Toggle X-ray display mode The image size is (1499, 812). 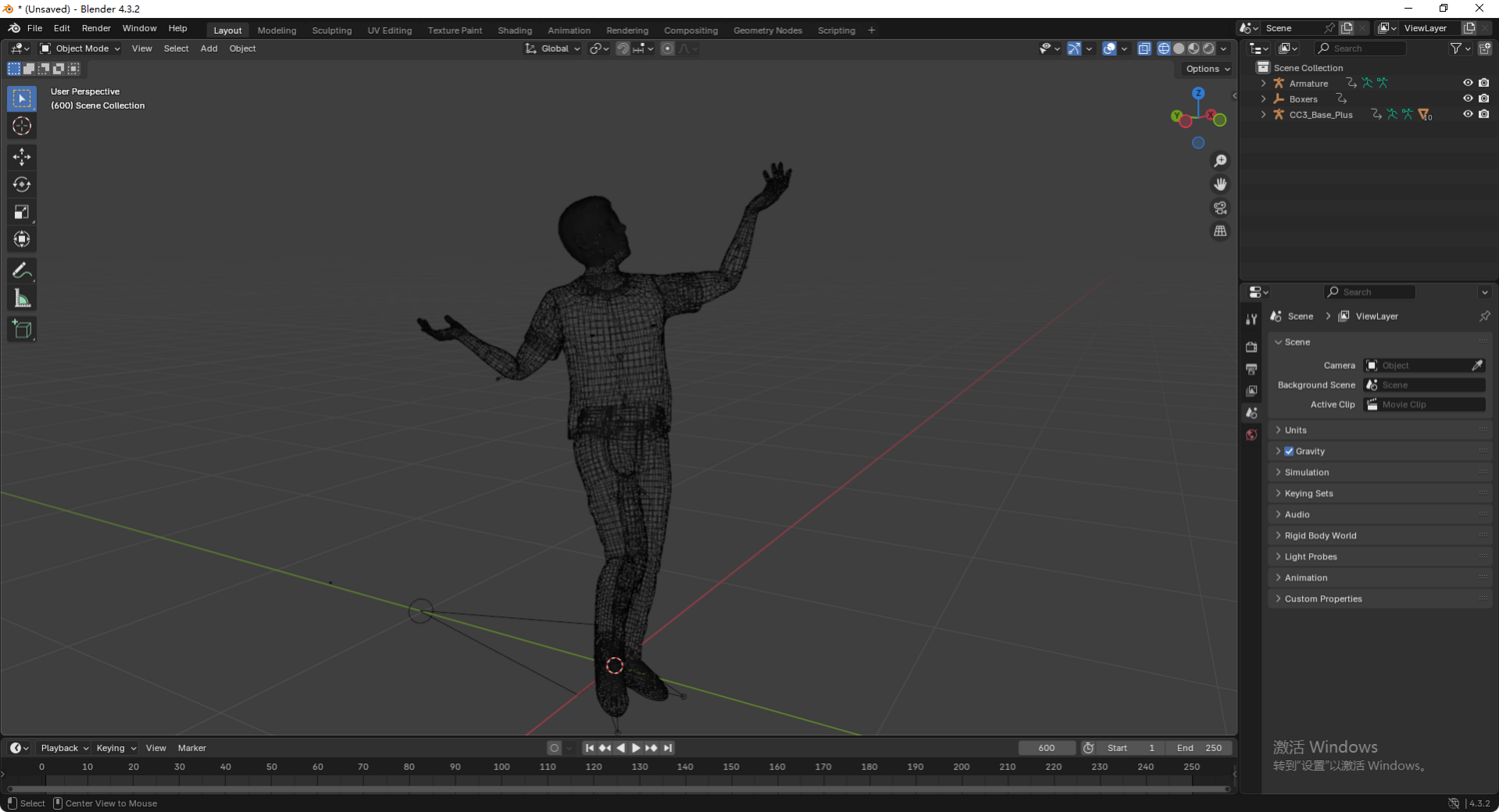coord(1144,48)
